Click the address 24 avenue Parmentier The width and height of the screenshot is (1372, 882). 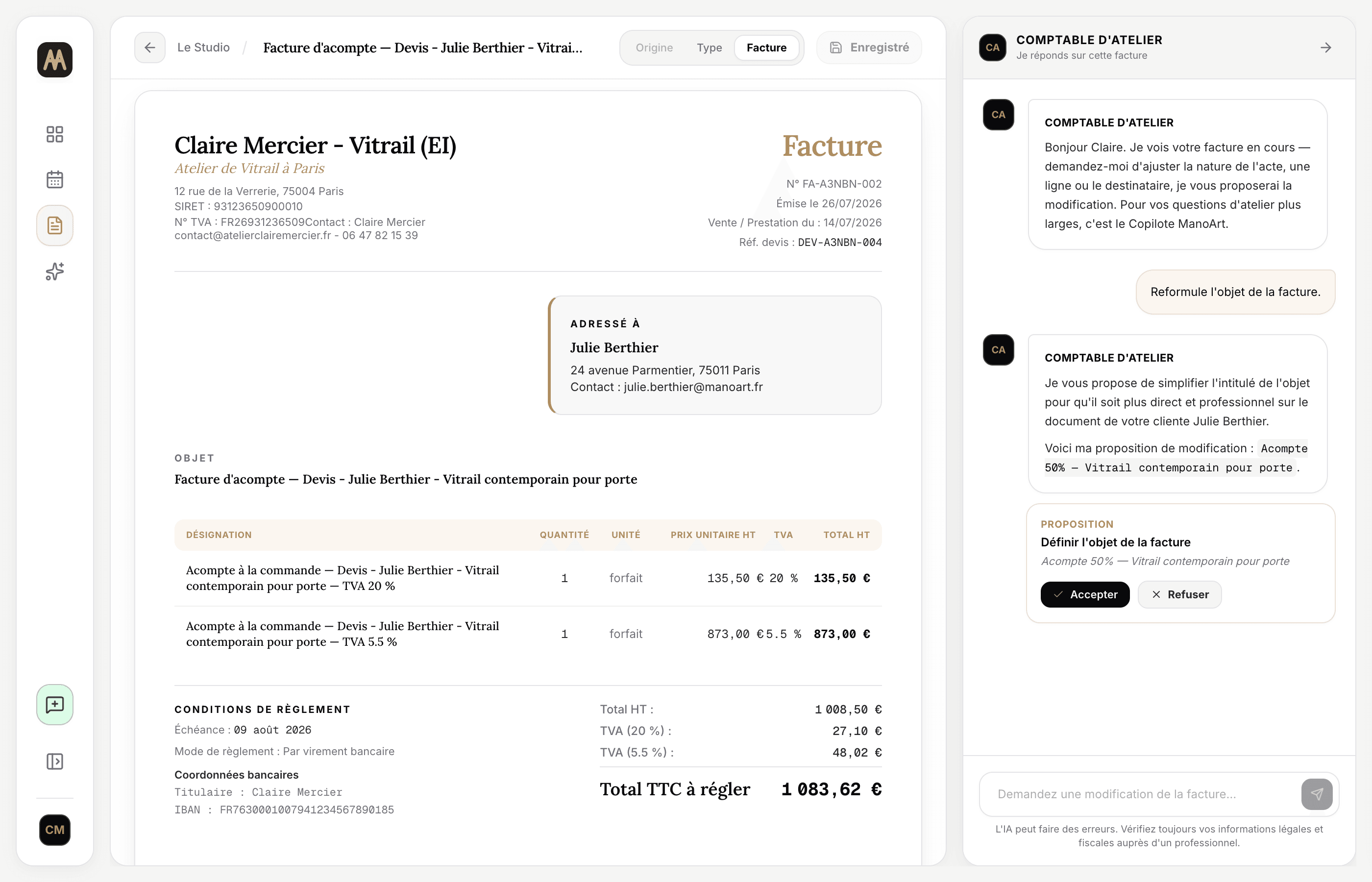coord(665,370)
